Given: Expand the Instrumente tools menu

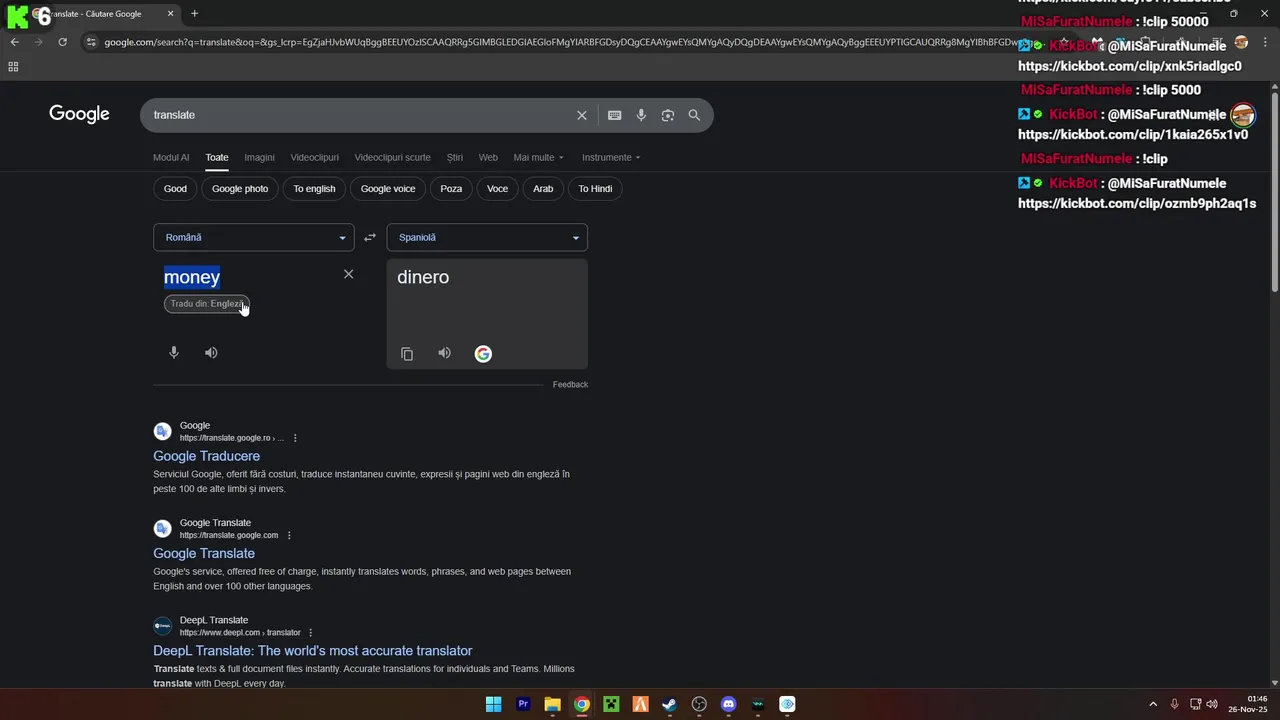Looking at the screenshot, I should [611, 157].
